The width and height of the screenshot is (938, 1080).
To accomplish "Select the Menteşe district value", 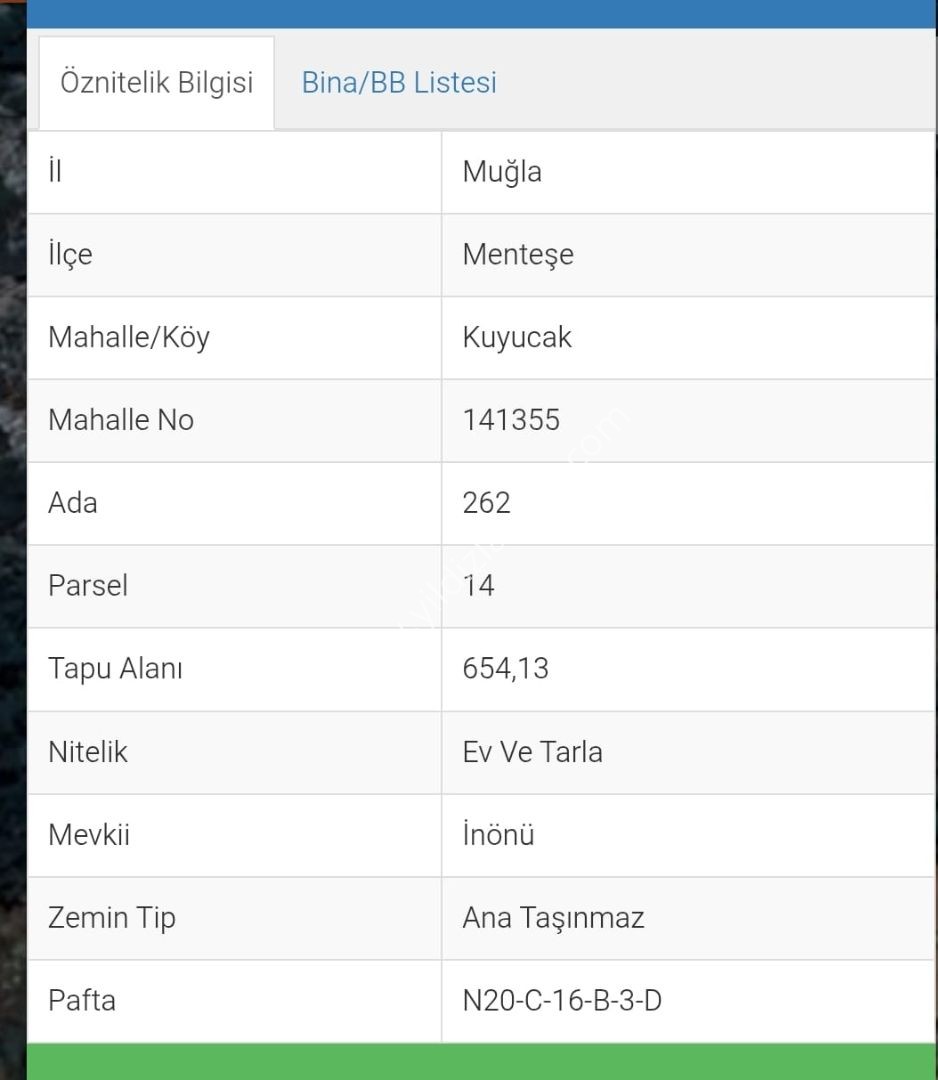I will 518,255.
